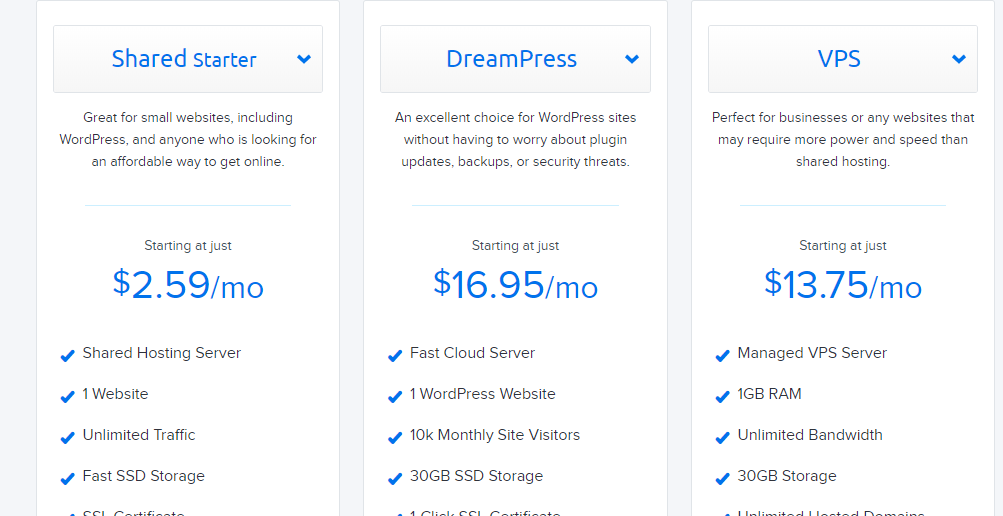Image resolution: width=1003 pixels, height=516 pixels.
Task: Click the Fast SSD Storage feature text
Action: click(x=143, y=476)
